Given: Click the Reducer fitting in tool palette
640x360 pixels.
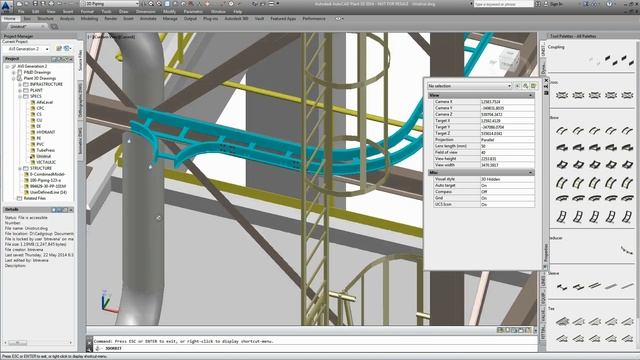Looking at the screenshot, I should (x=627, y=250).
